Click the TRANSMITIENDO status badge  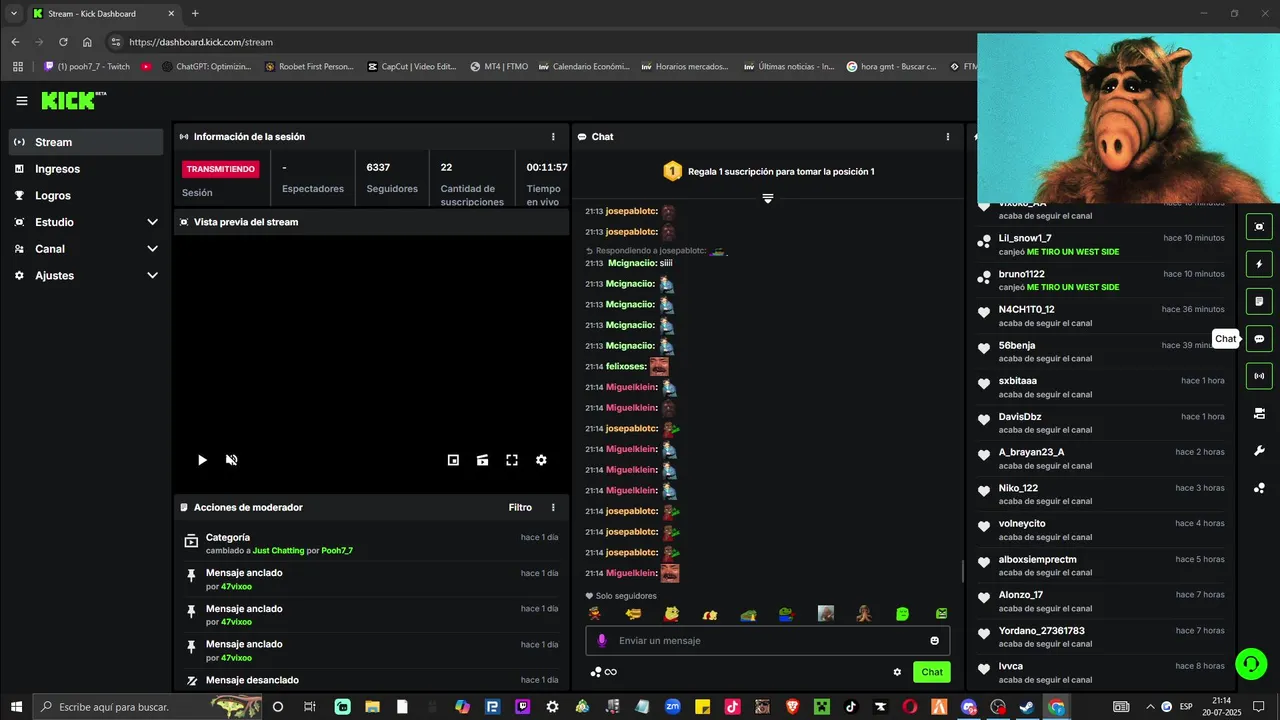(220, 169)
